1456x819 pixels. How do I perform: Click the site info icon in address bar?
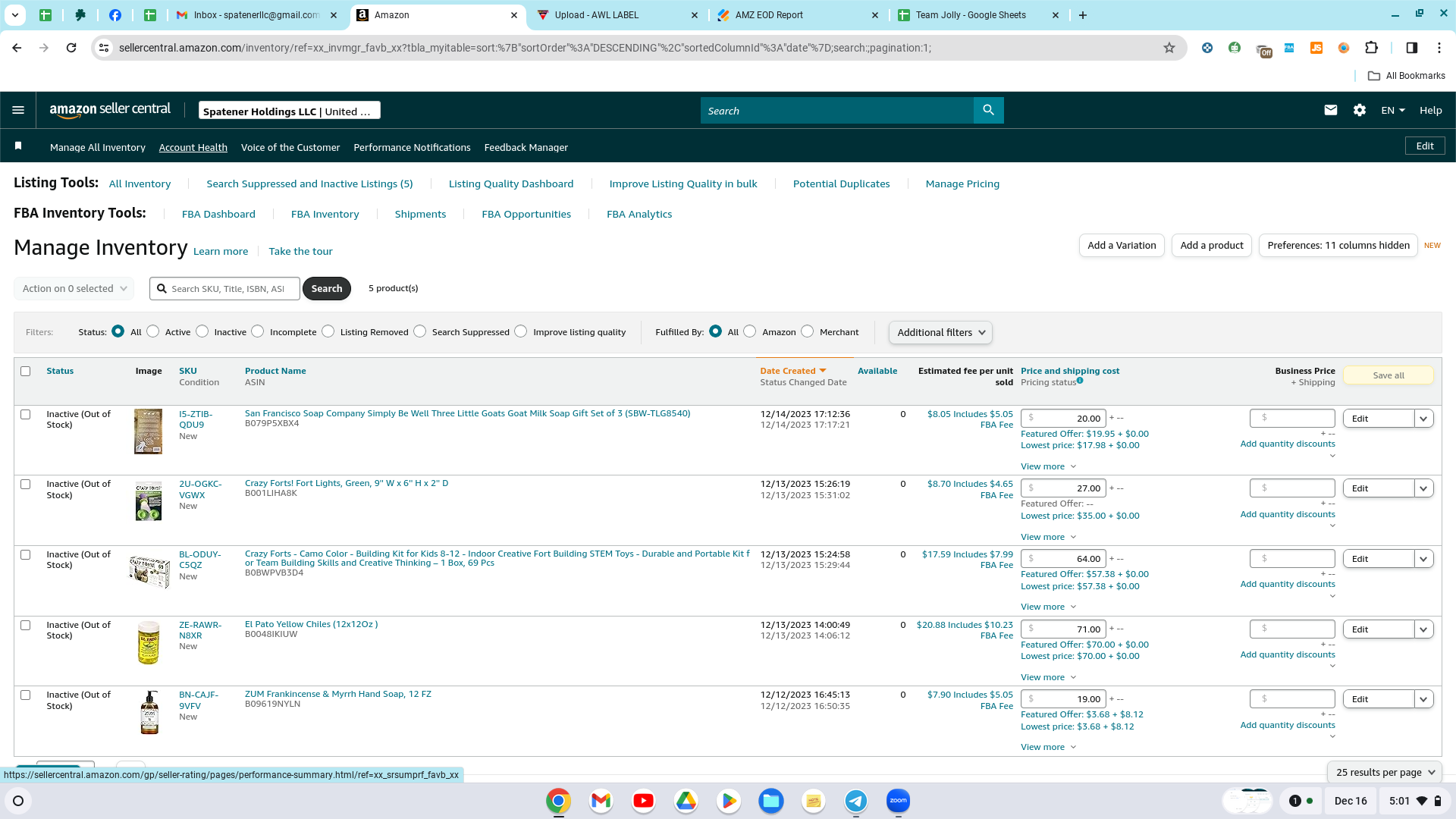(105, 48)
